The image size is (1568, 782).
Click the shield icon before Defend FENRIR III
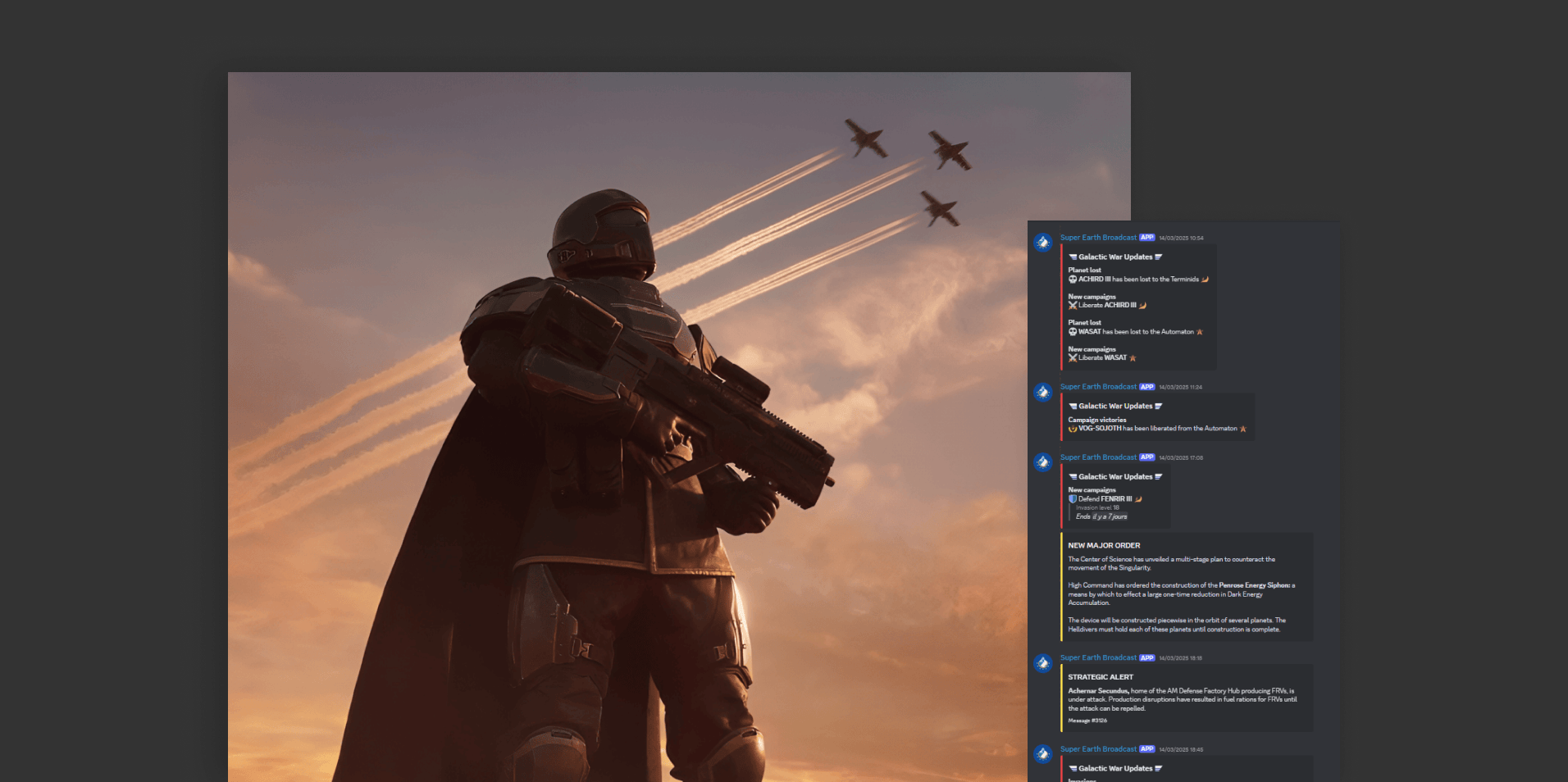pos(1073,498)
